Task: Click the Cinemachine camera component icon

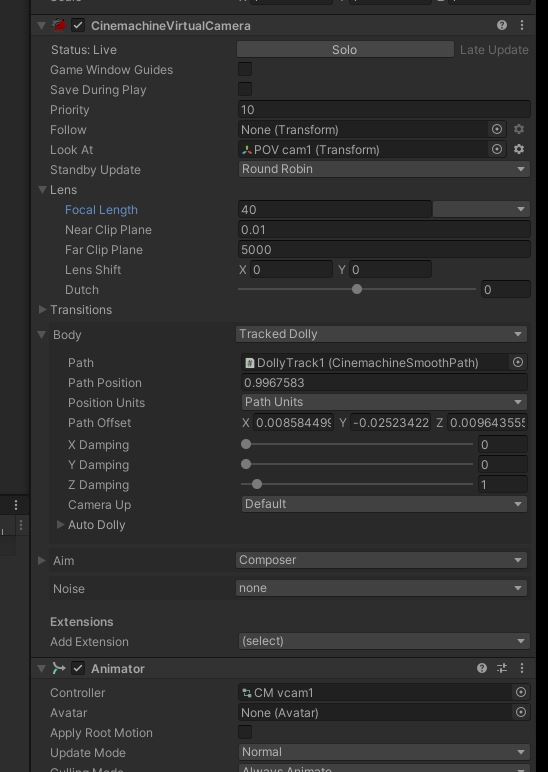Action: tap(60, 25)
